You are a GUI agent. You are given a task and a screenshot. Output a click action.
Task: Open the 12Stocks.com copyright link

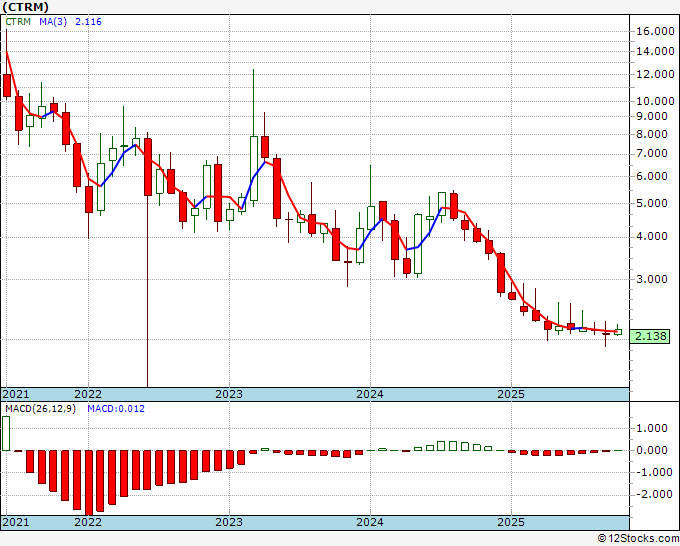(638, 539)
